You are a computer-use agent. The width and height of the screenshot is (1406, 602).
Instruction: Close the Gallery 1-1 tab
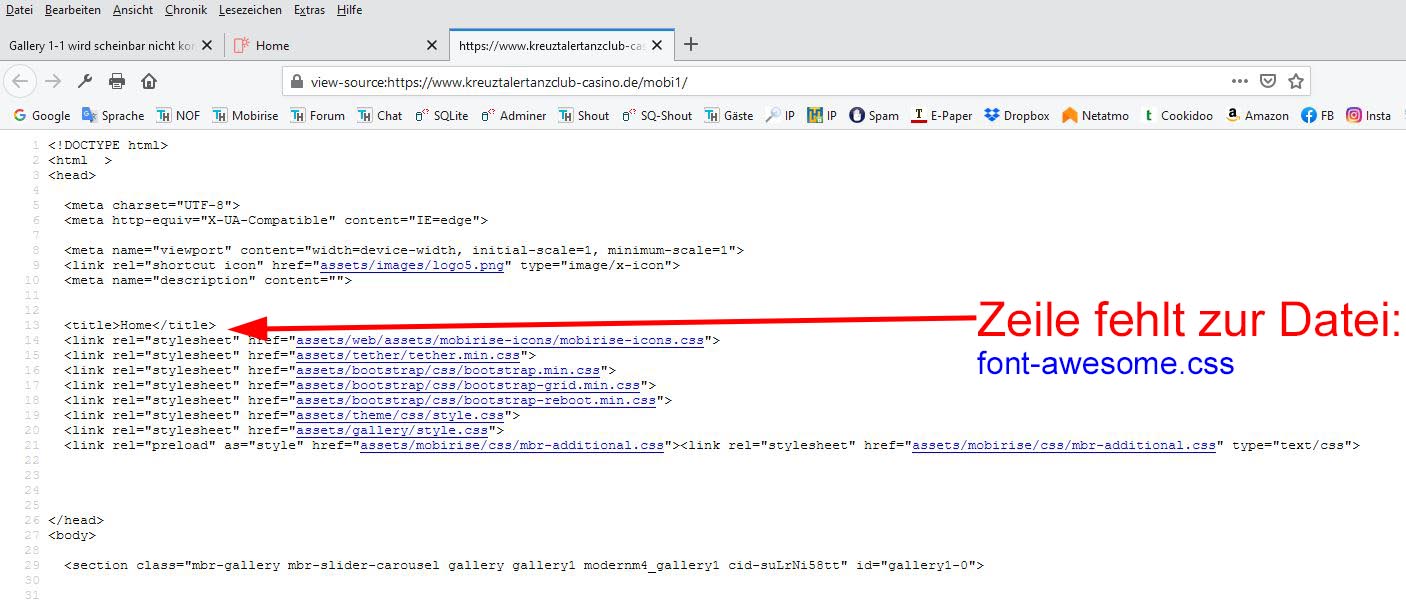[x=207, y=45]
